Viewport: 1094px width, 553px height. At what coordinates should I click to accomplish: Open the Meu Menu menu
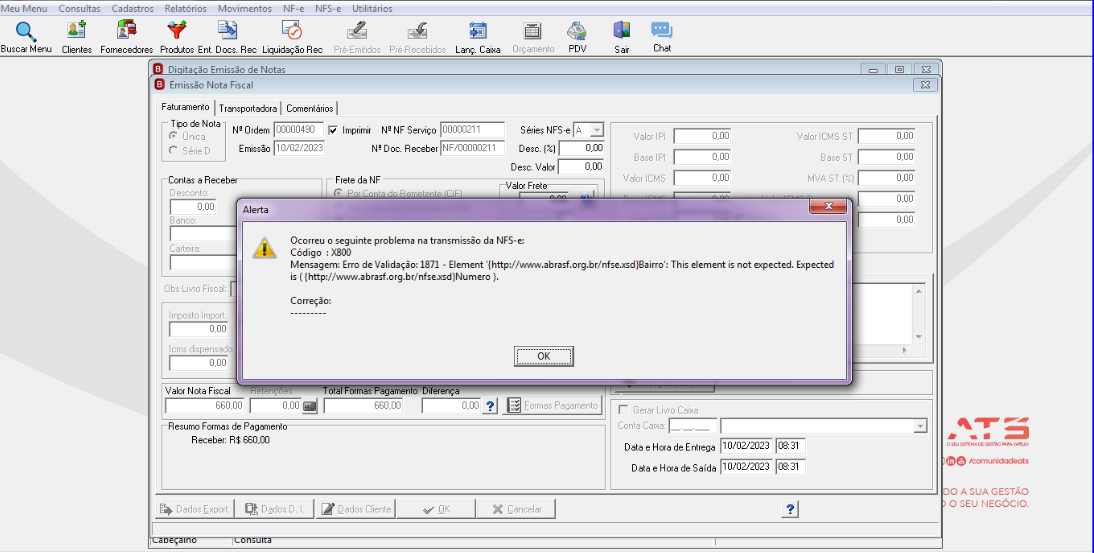pos(24,8)
